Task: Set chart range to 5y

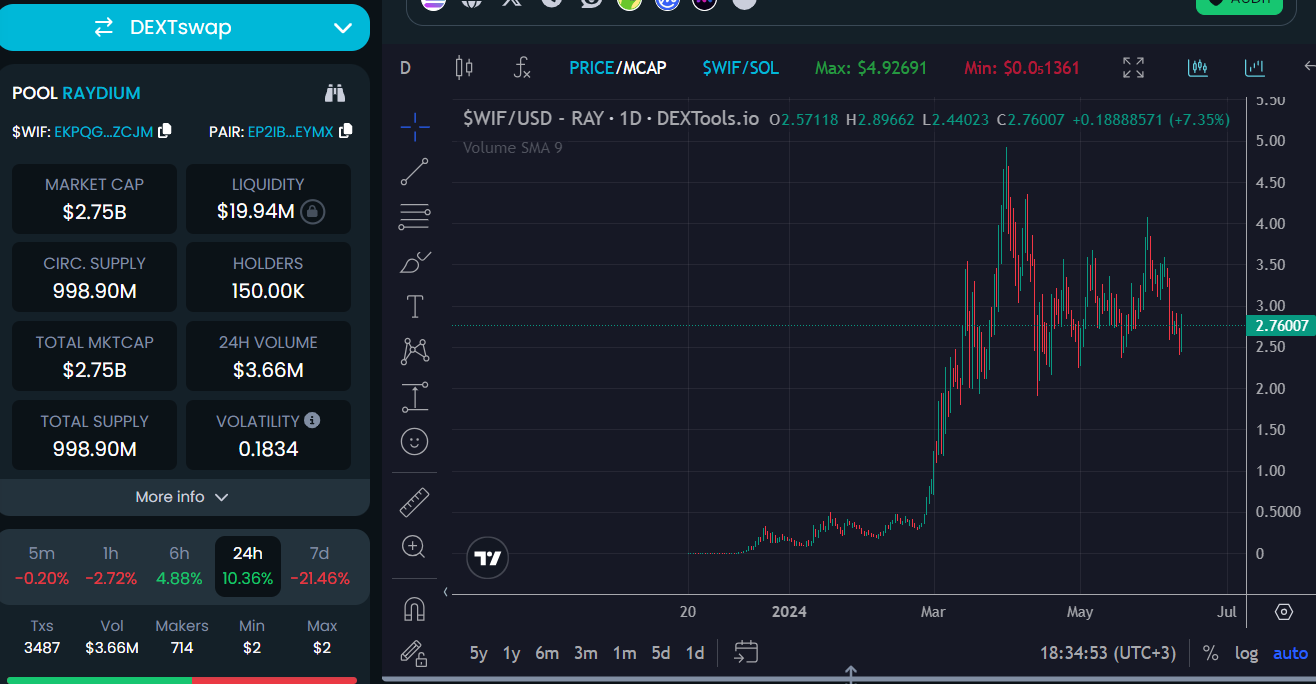Action: (x=479, y=653)
